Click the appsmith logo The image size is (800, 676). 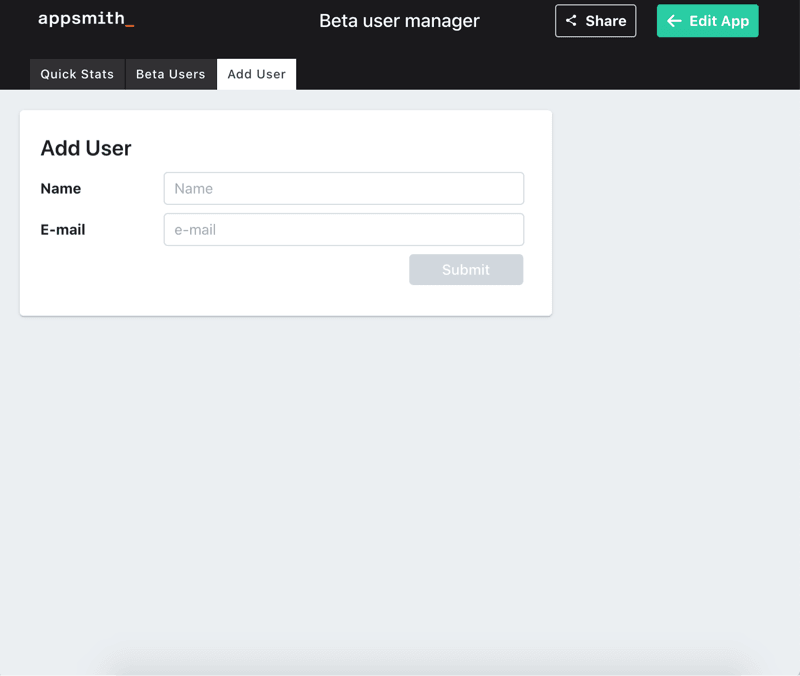(84, 19)
